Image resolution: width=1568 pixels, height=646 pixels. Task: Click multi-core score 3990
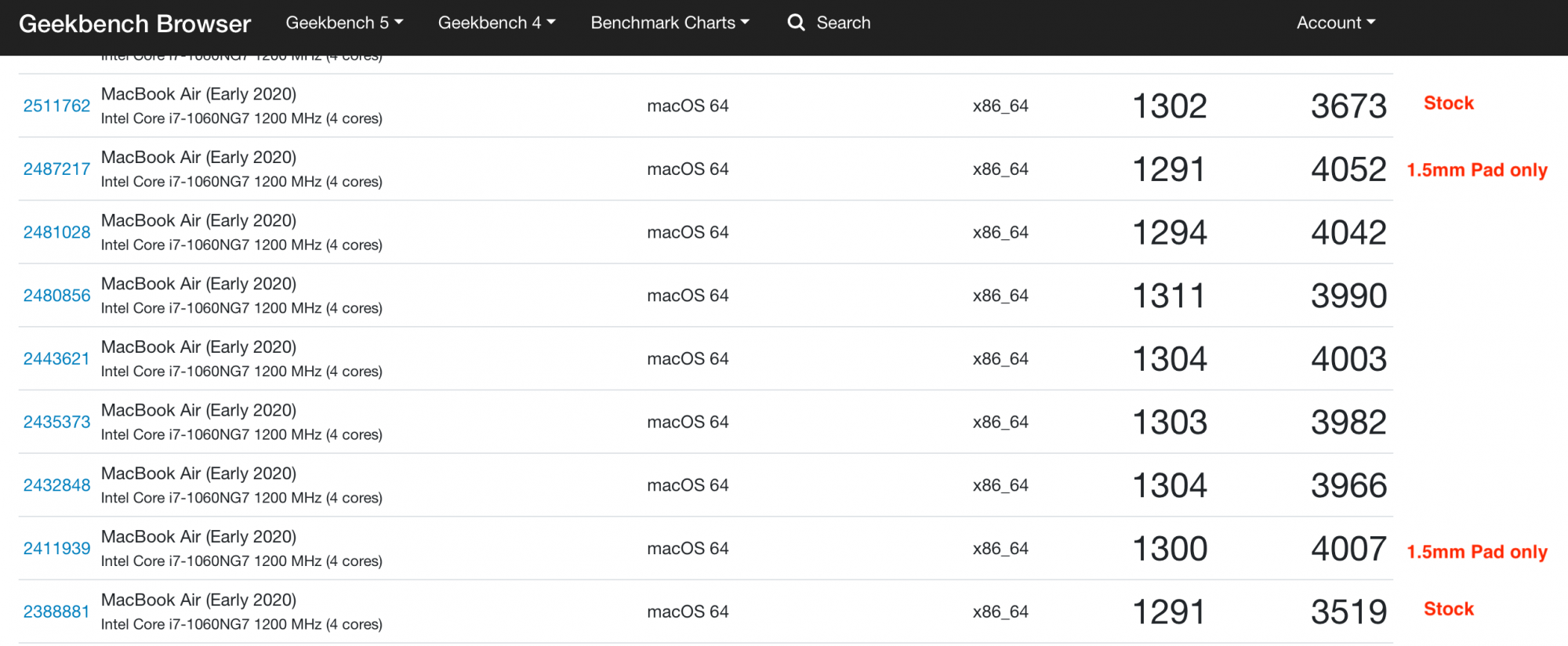(1348, 296)
